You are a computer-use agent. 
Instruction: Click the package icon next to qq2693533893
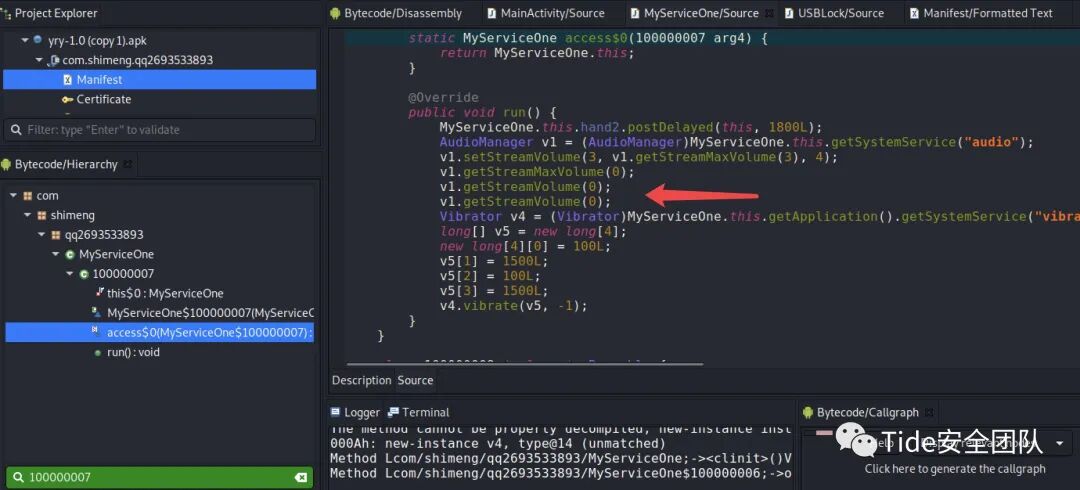(x=56, y=235)
